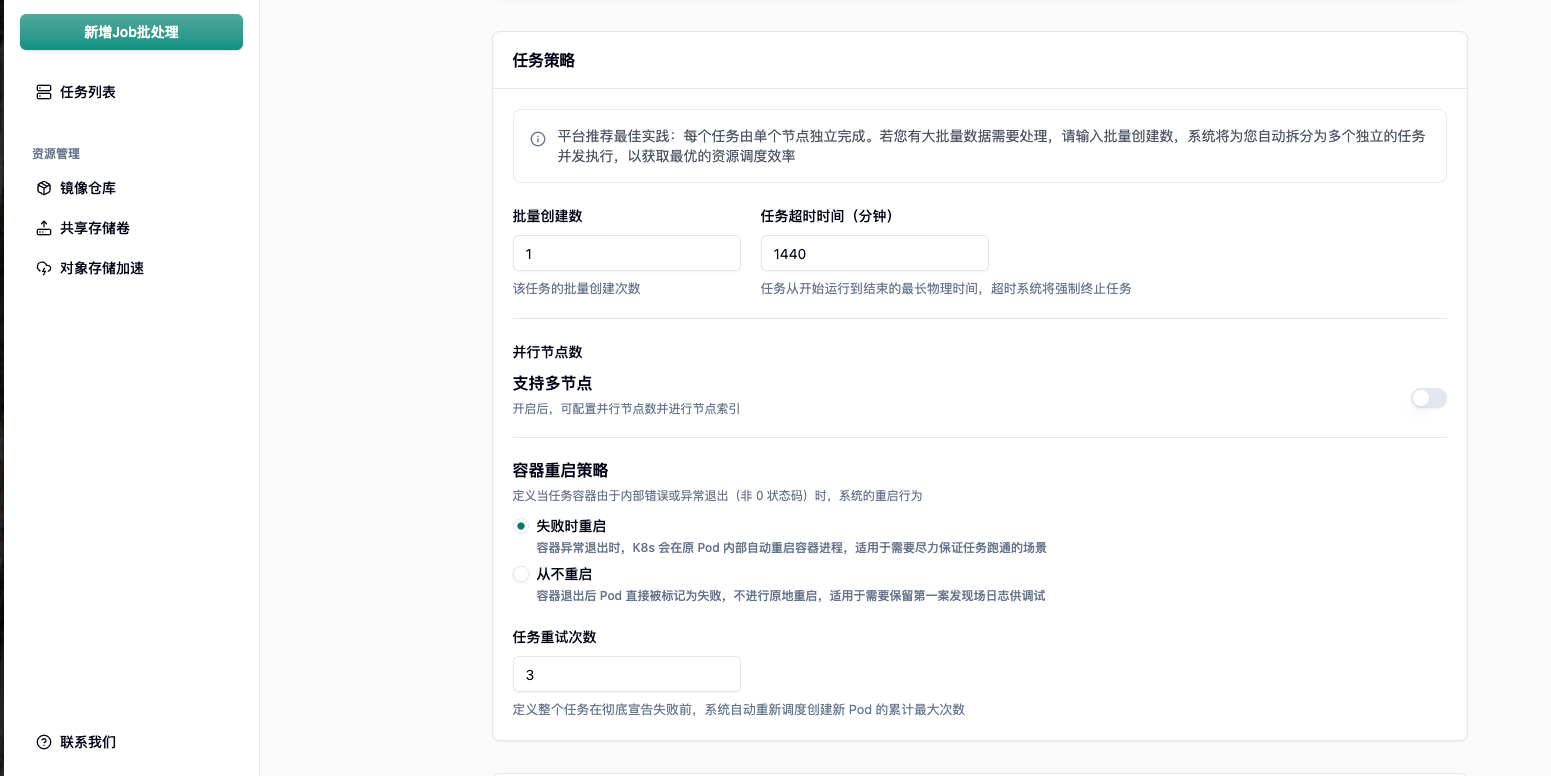Open the 联系我们 link
Image resolution: width=1551 pixels, height=776 pixels.
click(x=88, y=742)
